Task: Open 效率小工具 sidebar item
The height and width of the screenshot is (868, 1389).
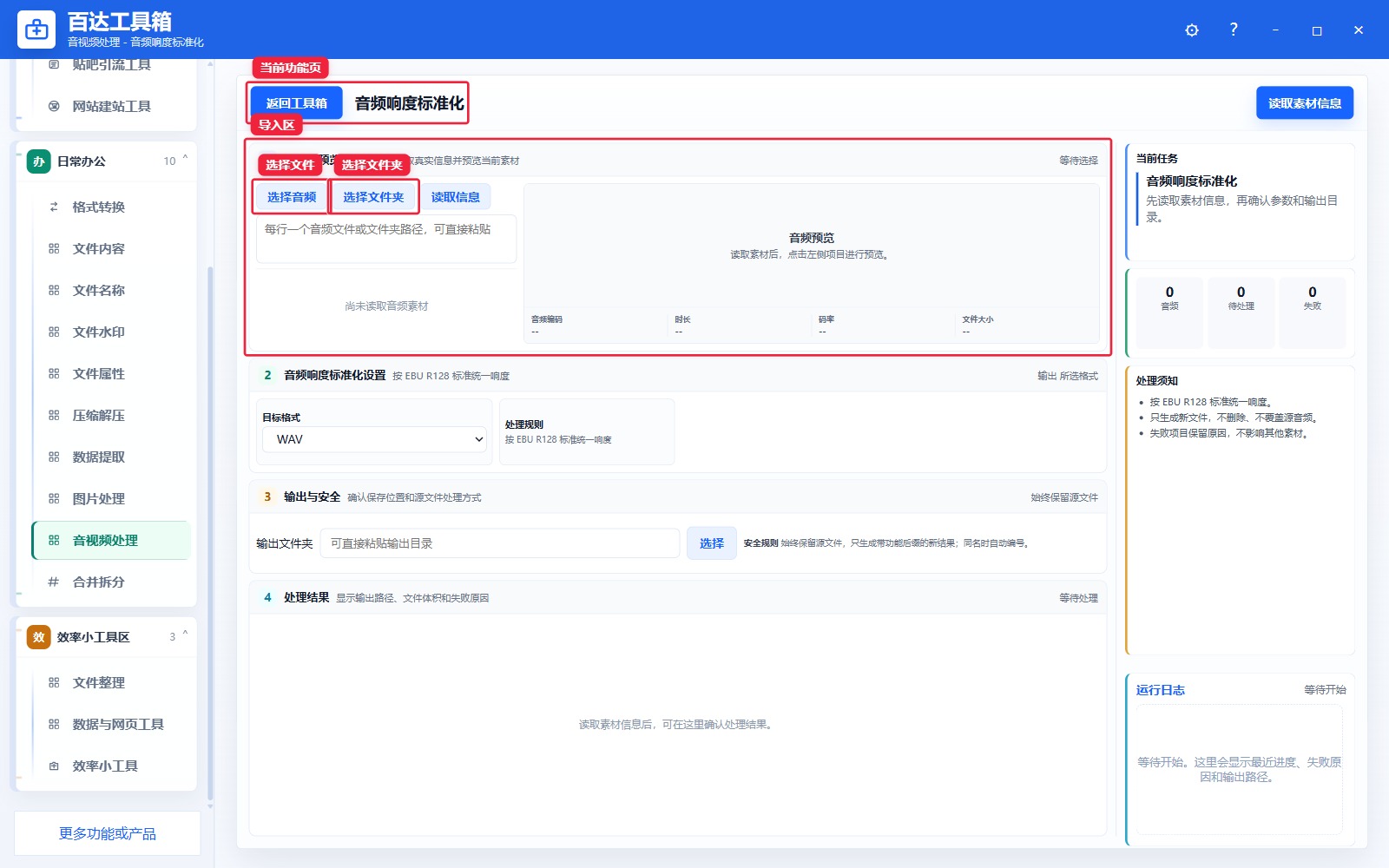Action: coord(112,766)
